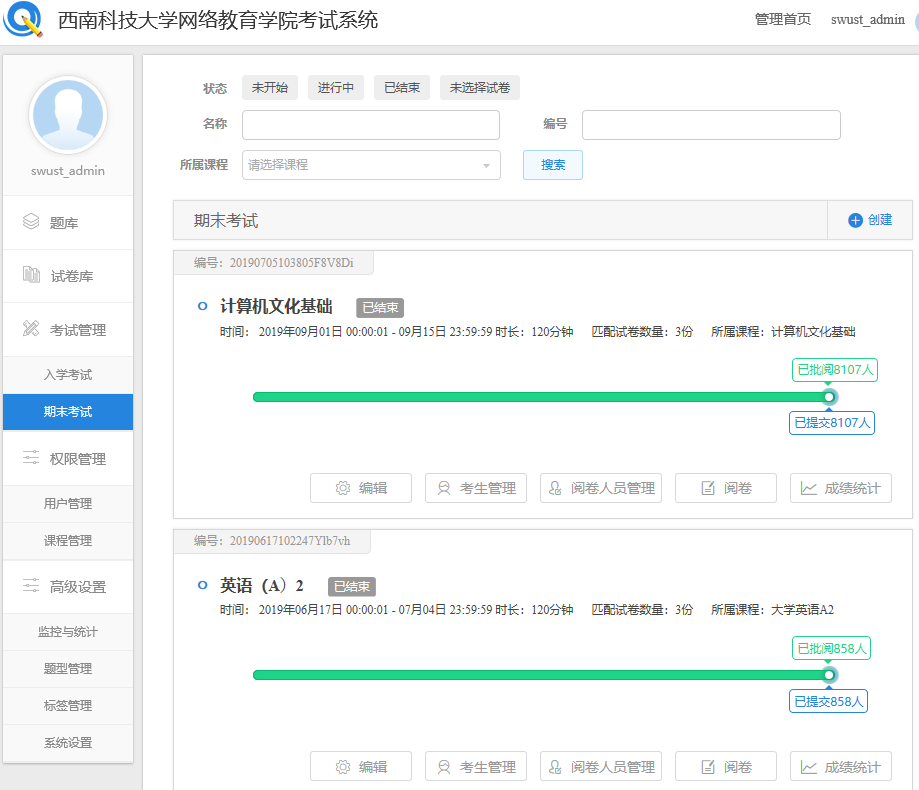The width and height of the screenshot is (919, 790).
Task: Open the 所属课程 course dropdown
Action: click(x=371, y=165)
